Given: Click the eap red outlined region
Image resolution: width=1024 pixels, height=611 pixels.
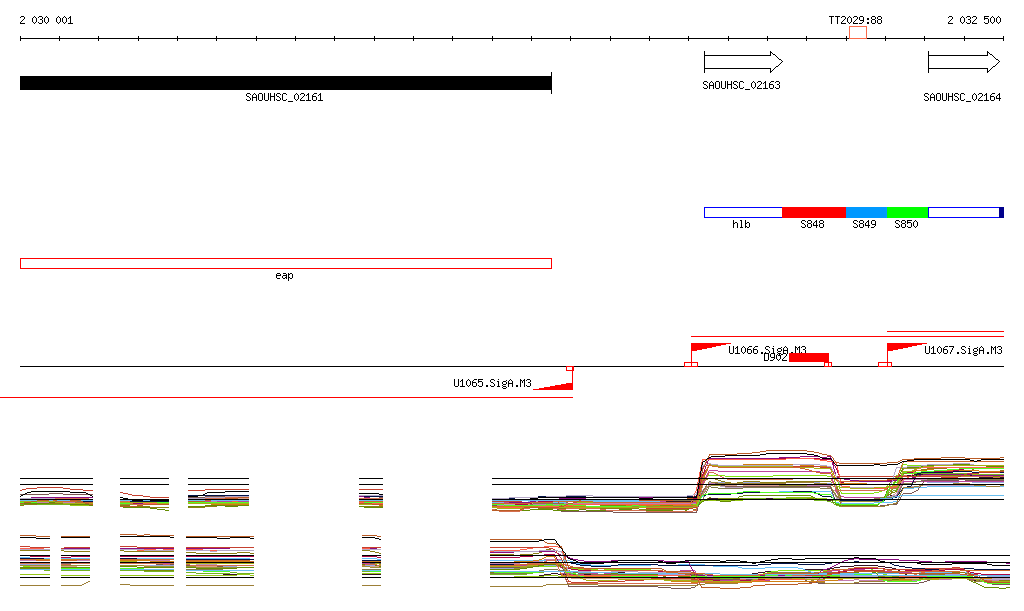Looking at the screenshot, I should coord(286,264).
